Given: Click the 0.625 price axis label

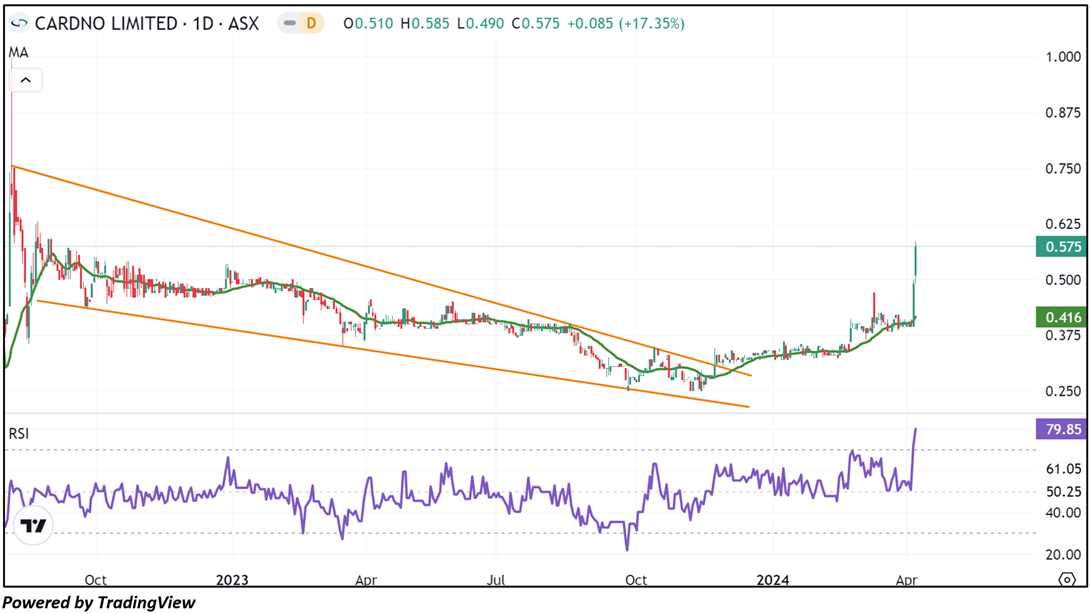Looking at the screenshot, I should click(x=1064, y=224).
